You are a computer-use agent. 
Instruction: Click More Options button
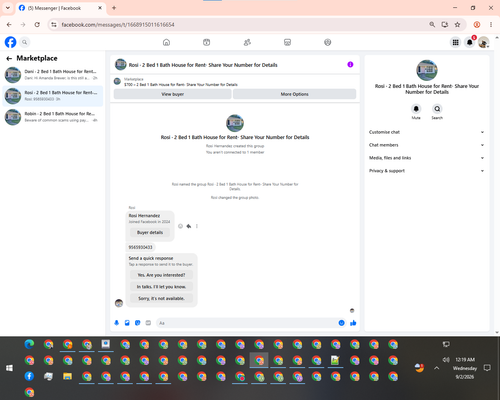(294, 94)
